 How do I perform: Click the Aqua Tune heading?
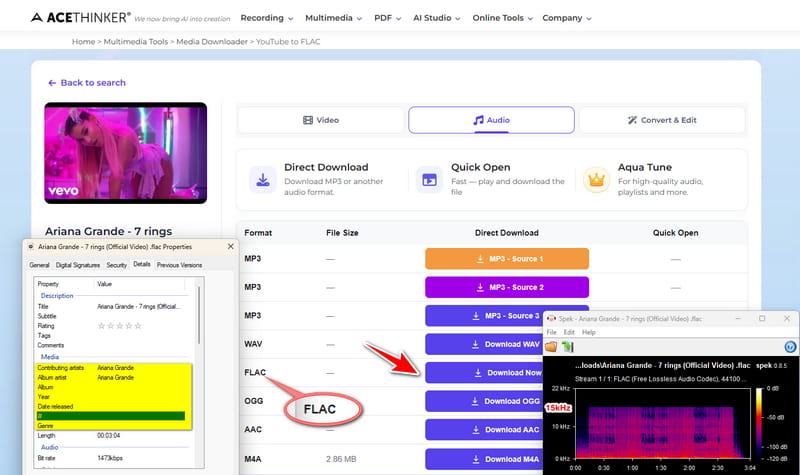644,167
